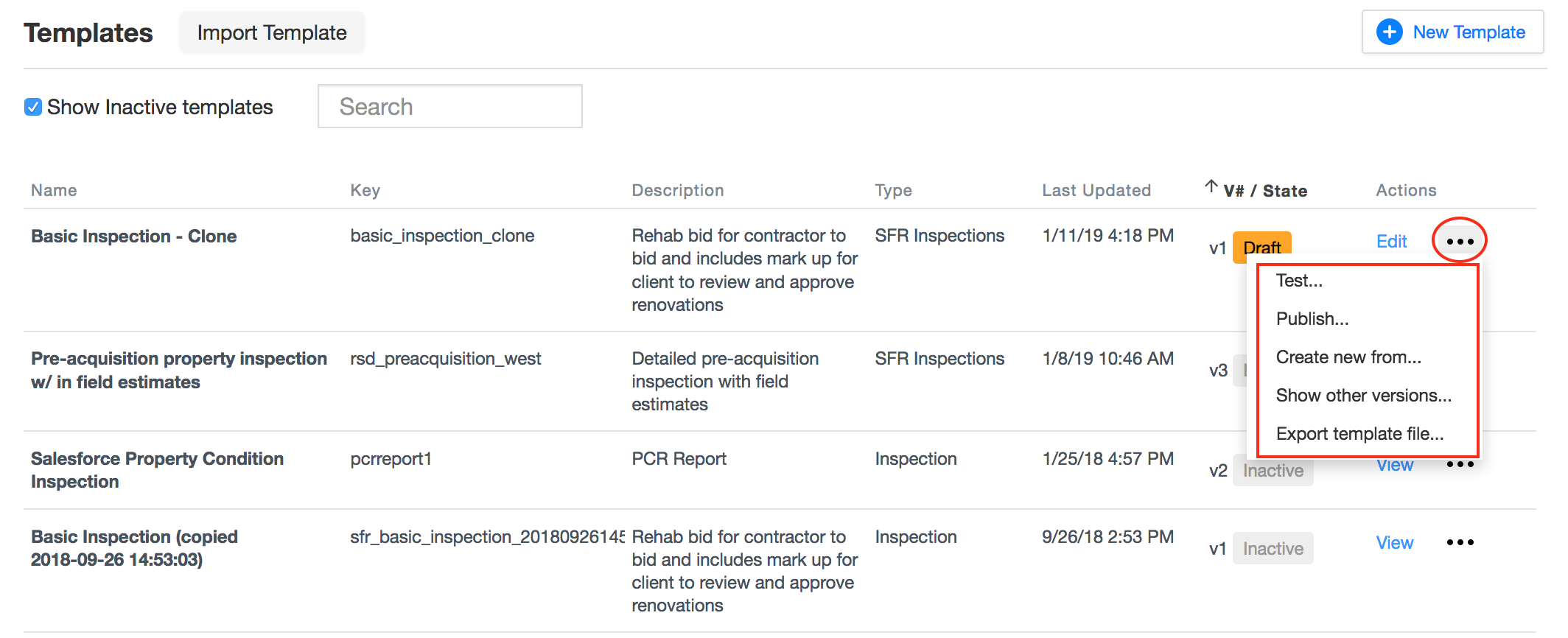Open the three-dot menu for Basic Inspection (copied)
Image resolution: width=1568 pixels, height=638 pixels.
tap(1460, 542)
